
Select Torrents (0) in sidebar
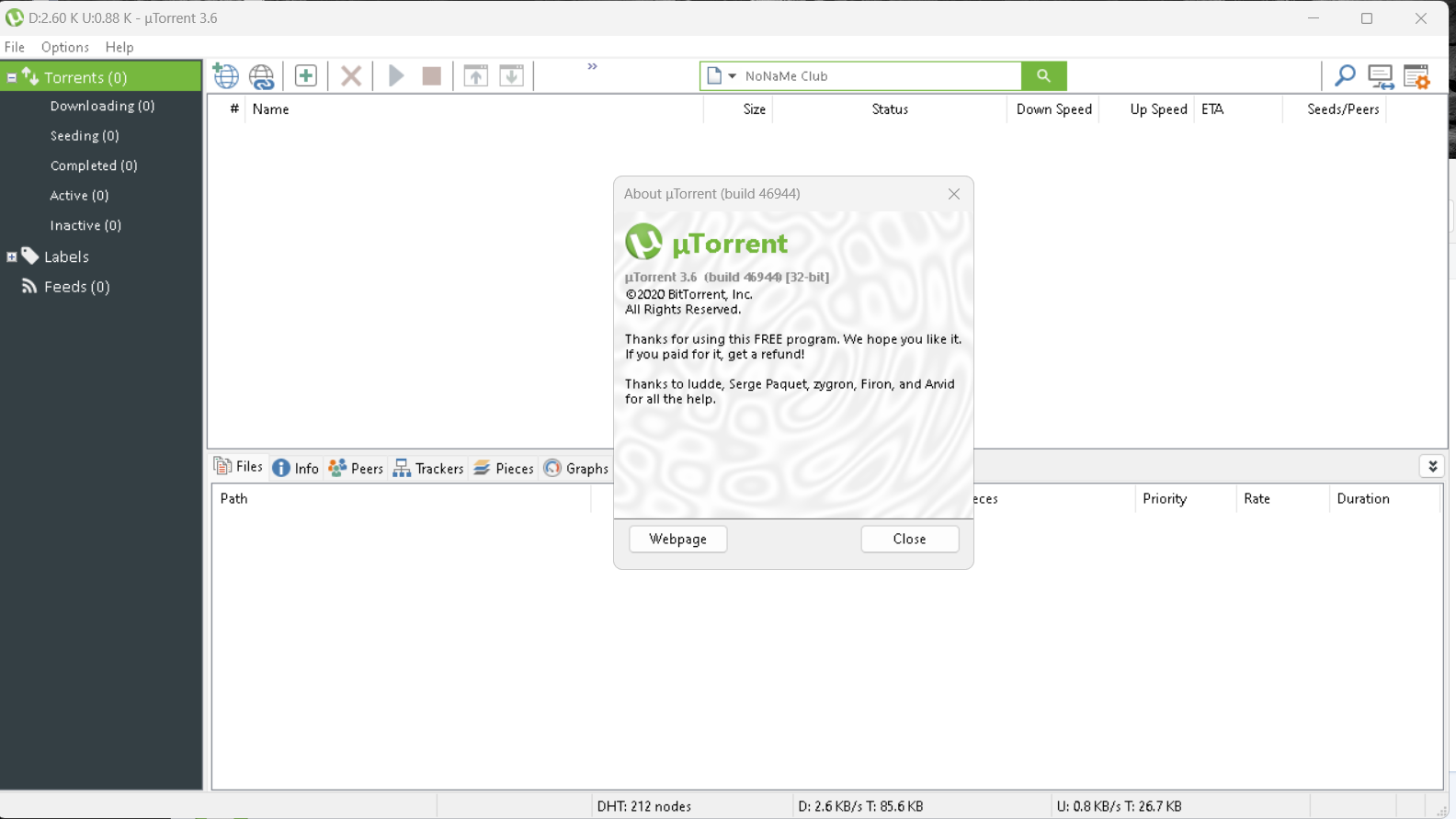(x=85, y=78)
